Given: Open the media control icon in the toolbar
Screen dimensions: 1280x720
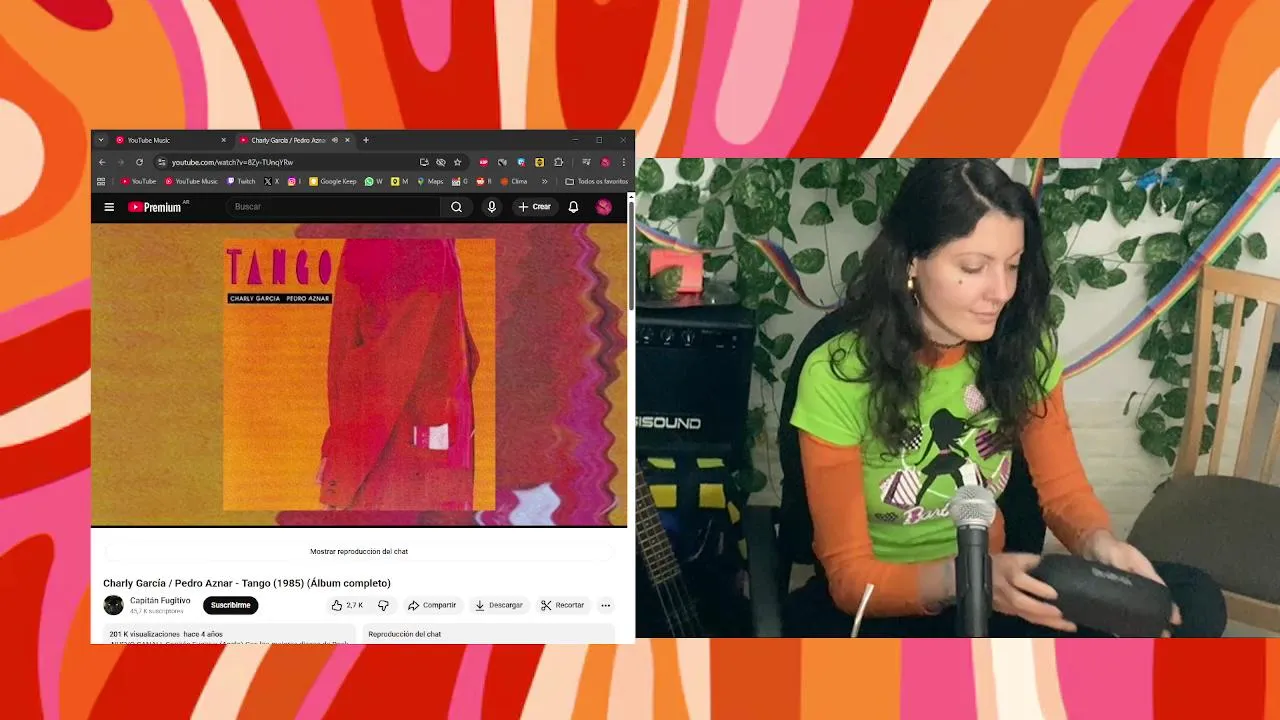Looking at the screenshot, I should (x=586, y=162).
